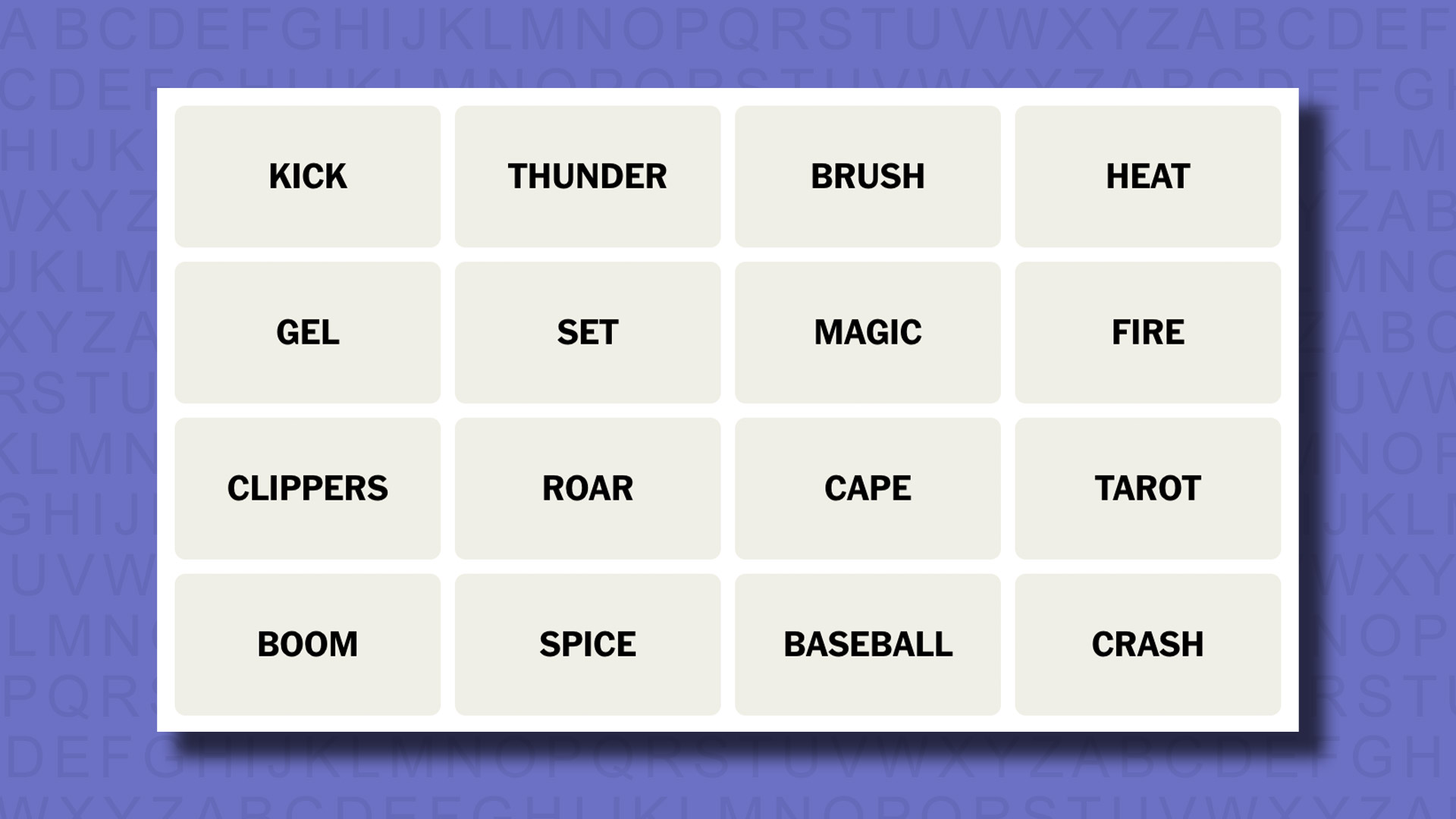This screenshot has width=1456, height=819.
Task: Select the BASEBALL card
Action: [x=867, y=643]
